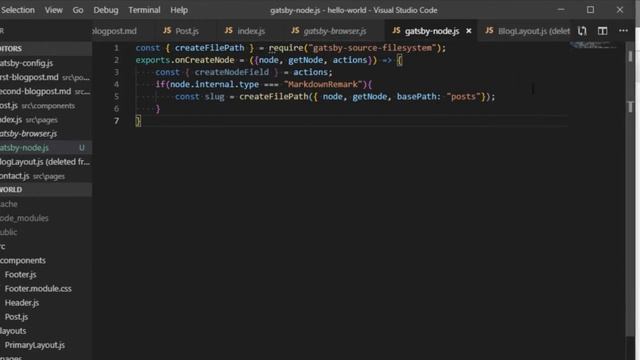Click the JS icon on index.js tab
The width and height of the screenshot is (640, 360).
[x=229, y=31]
